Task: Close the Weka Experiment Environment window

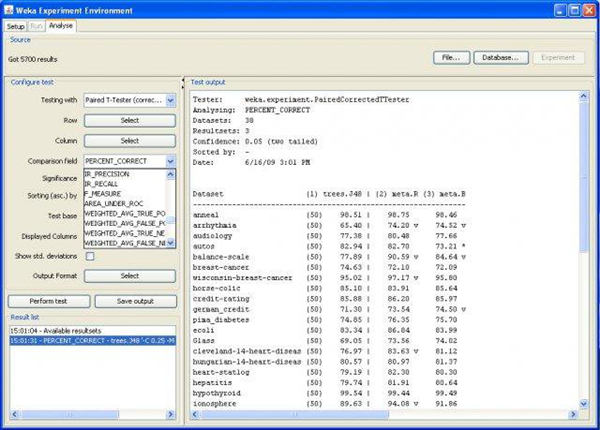Action: pos(588,8)
